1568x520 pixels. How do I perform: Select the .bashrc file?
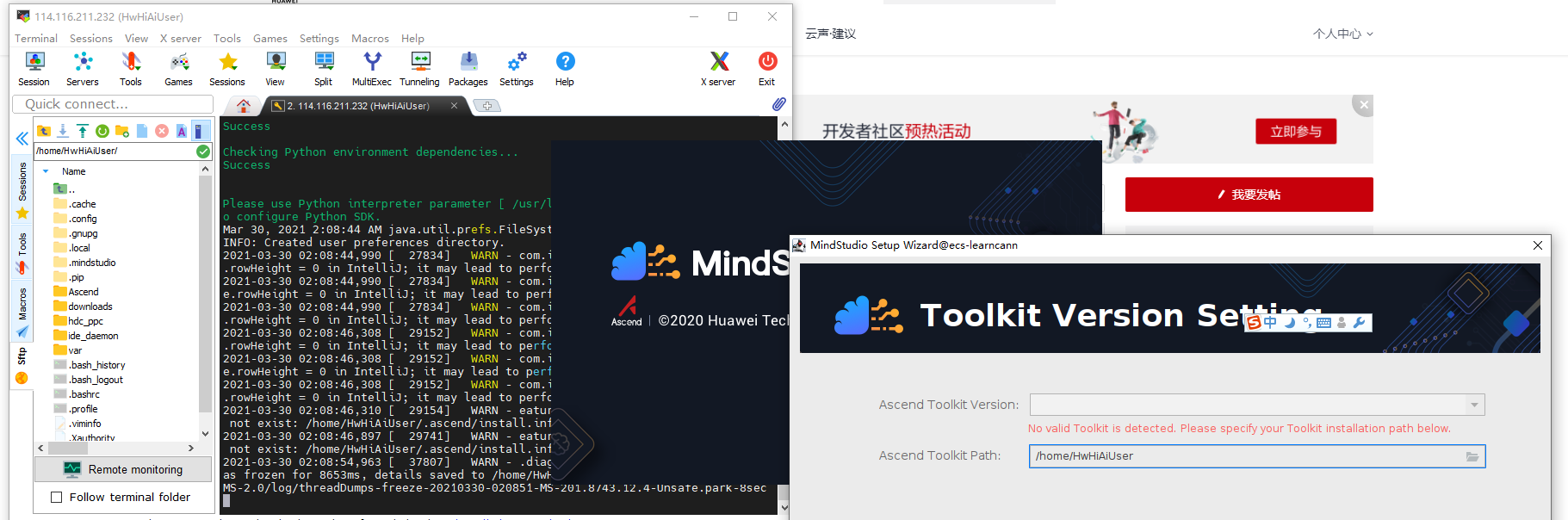click(77, 394)
